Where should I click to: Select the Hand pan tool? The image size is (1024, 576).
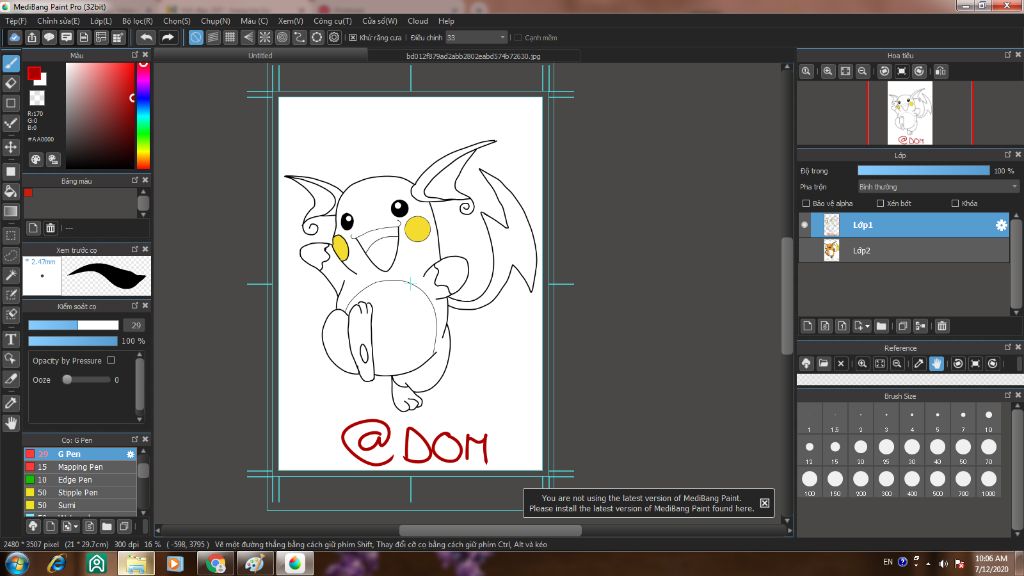pyautogui.click(x=11, y=423)
